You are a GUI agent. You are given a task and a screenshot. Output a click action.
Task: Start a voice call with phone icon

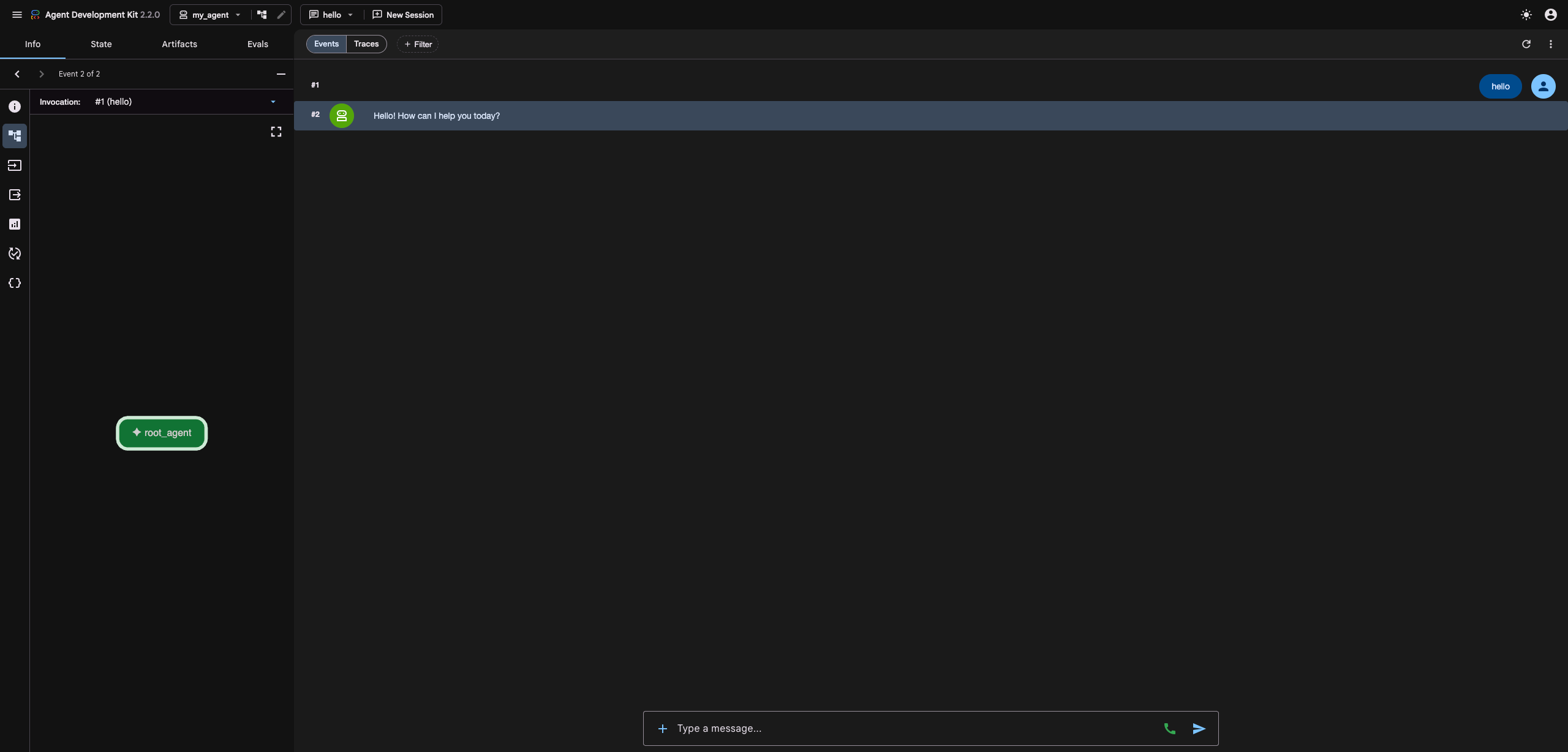[1170, 728]
